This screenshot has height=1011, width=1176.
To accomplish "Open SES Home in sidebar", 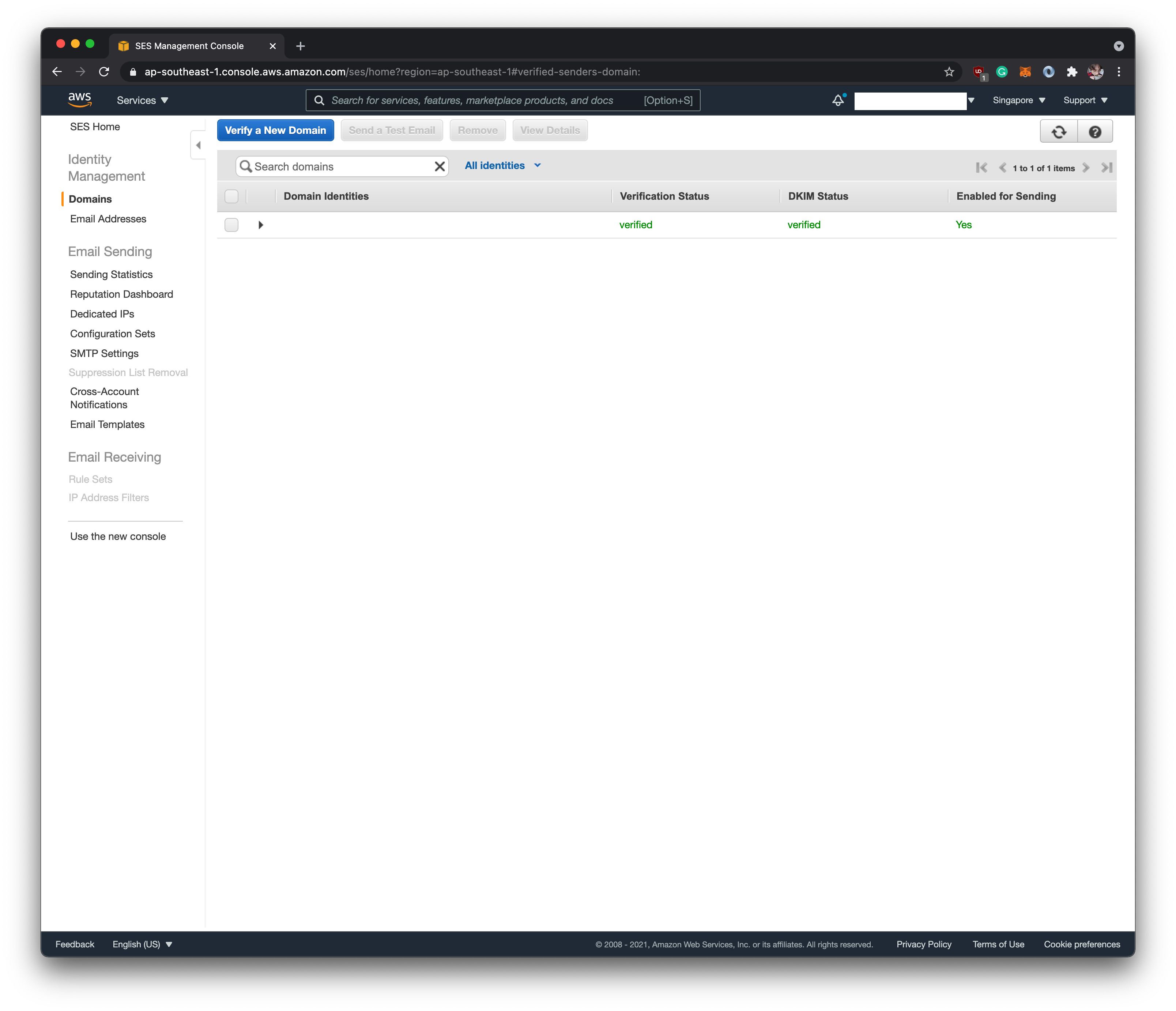I will tap(95, 127).
